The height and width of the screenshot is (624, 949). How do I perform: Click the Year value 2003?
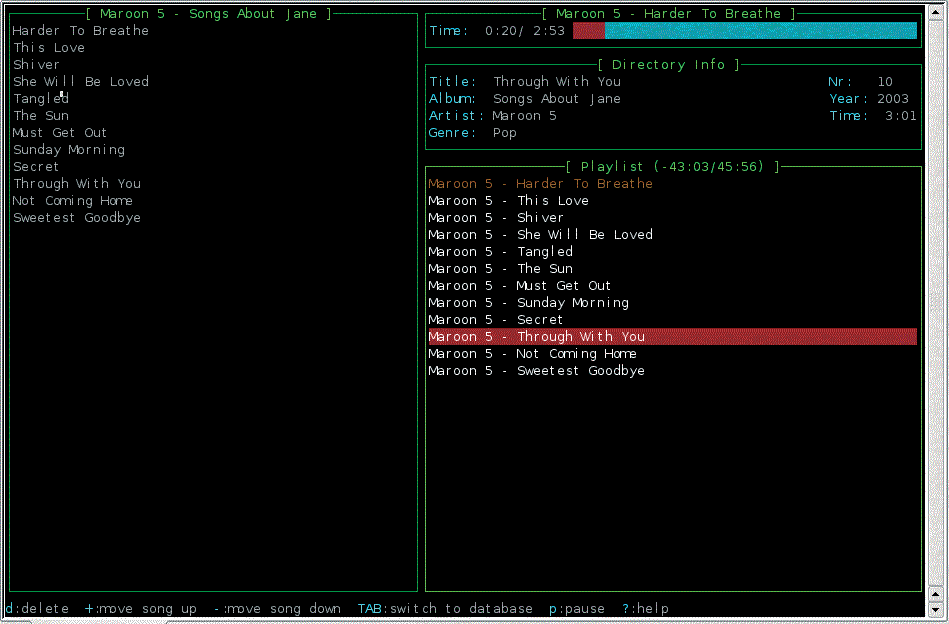(893, 99)
